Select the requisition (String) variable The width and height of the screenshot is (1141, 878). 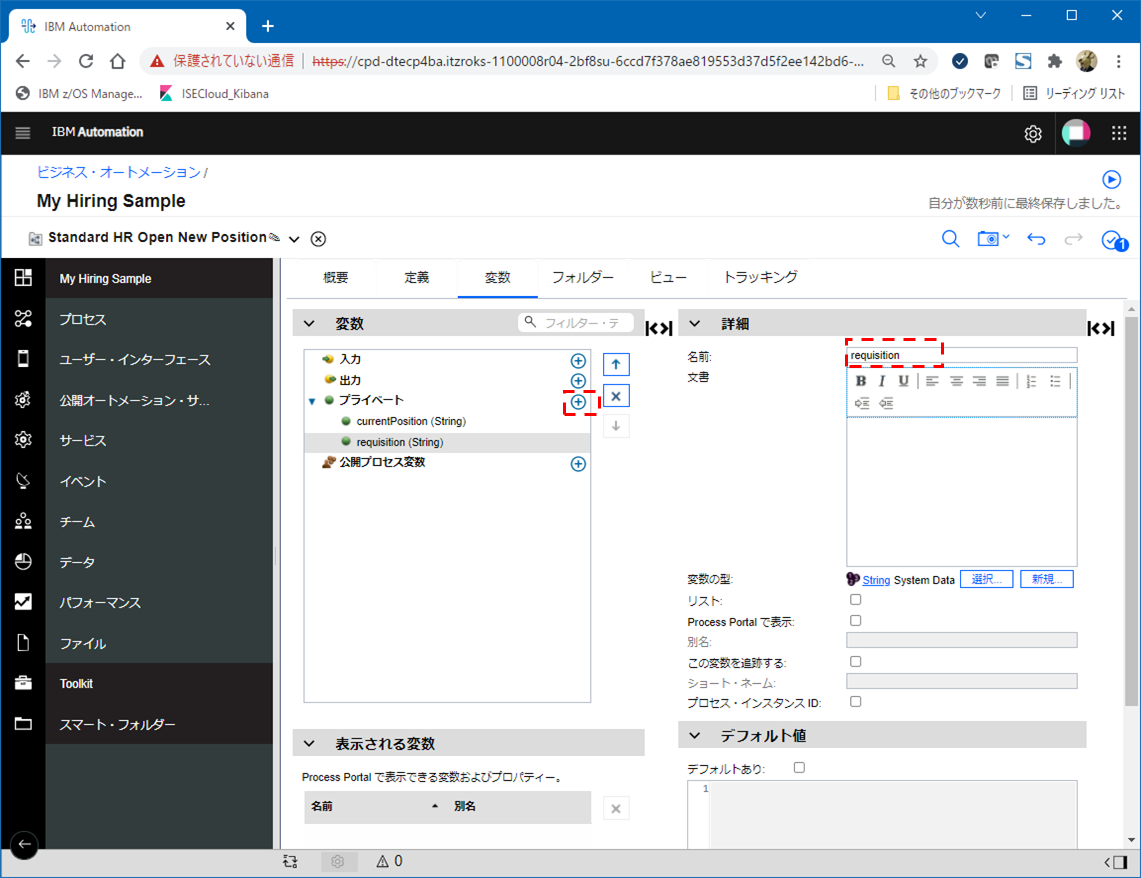point(447,442)
